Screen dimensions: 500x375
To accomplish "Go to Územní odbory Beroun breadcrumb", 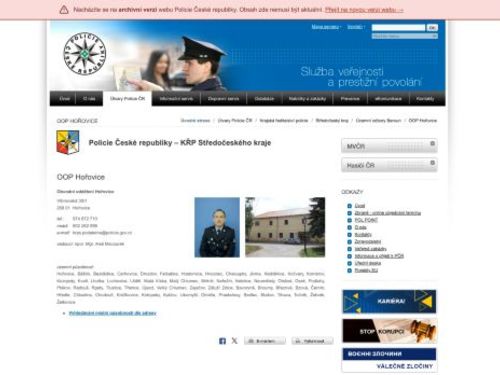I will 378,120.
